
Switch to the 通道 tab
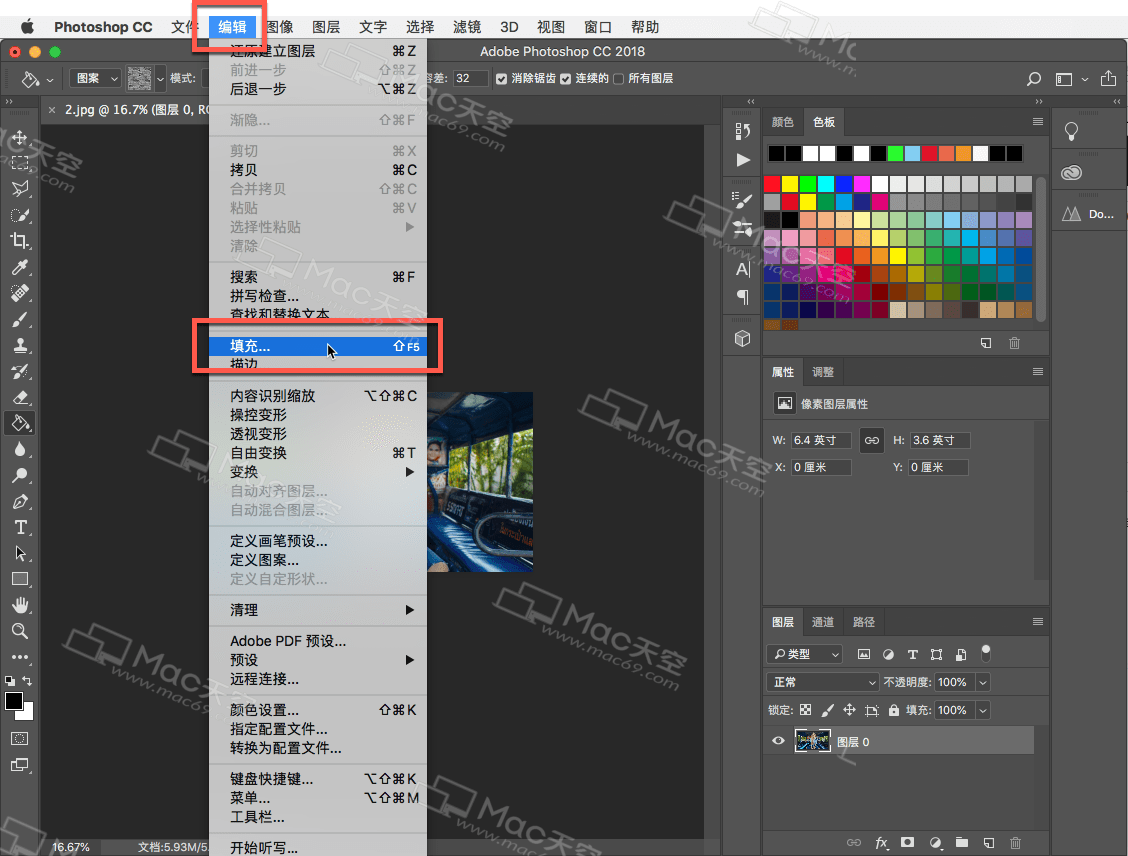coord(823,622)
